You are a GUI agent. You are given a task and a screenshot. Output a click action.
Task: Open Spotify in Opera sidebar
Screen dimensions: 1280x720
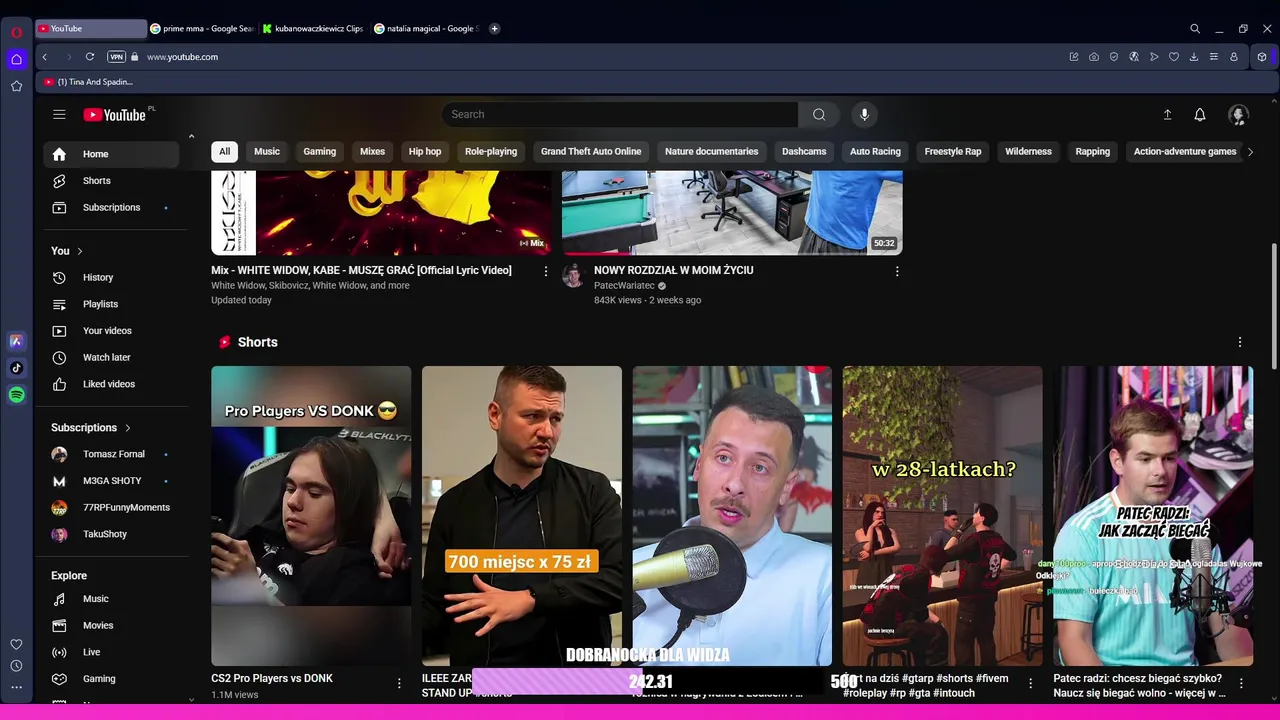pos(16,395)
